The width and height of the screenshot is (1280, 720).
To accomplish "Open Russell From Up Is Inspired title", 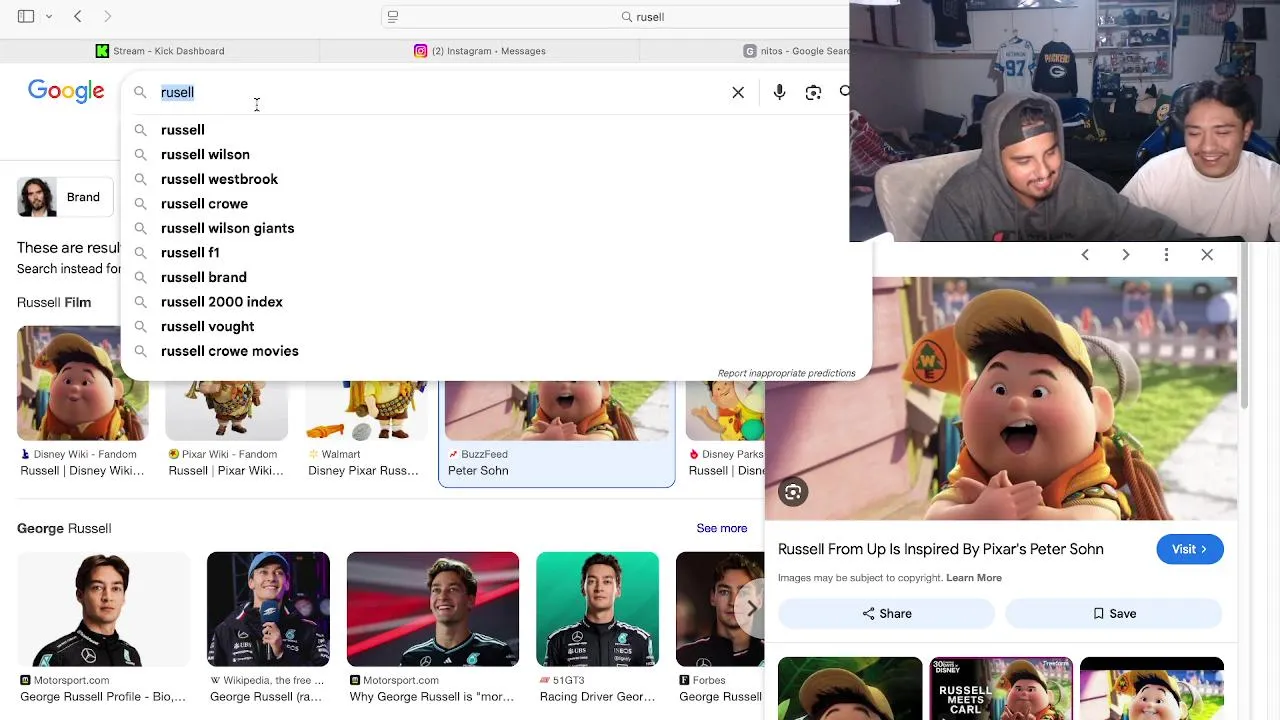I will (941, 549).
